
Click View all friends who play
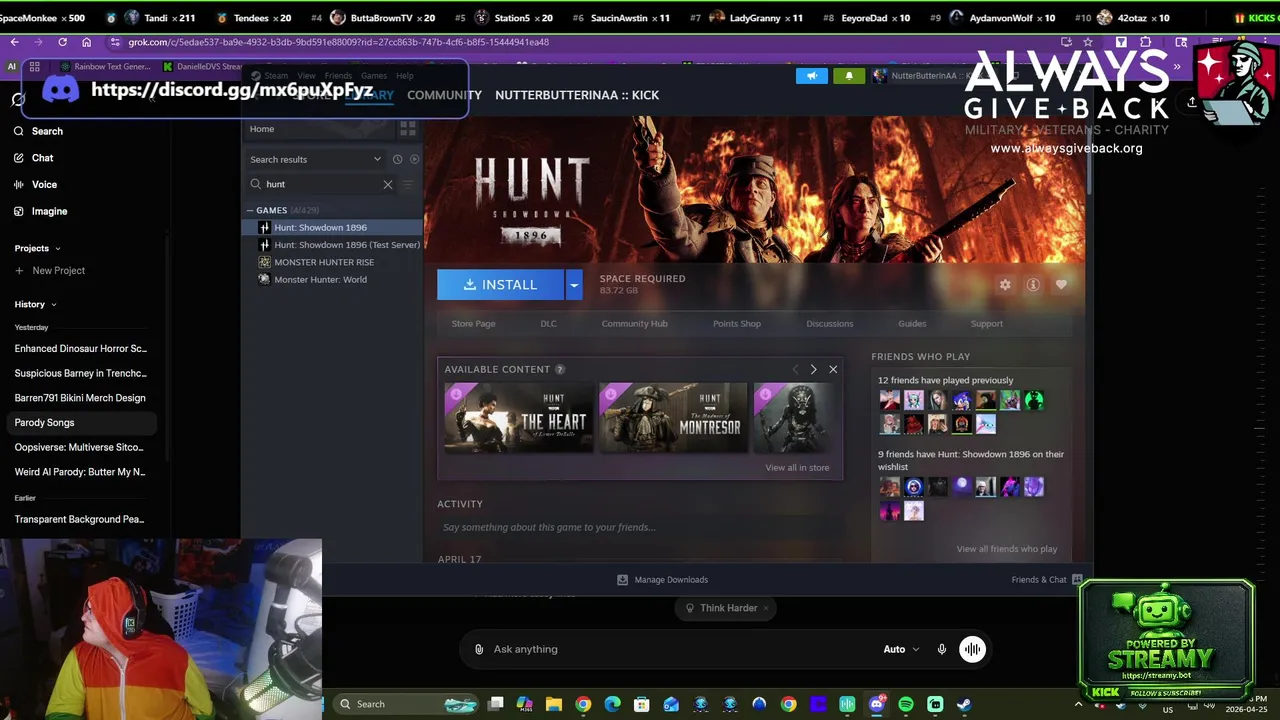[x=1006, y=549]
